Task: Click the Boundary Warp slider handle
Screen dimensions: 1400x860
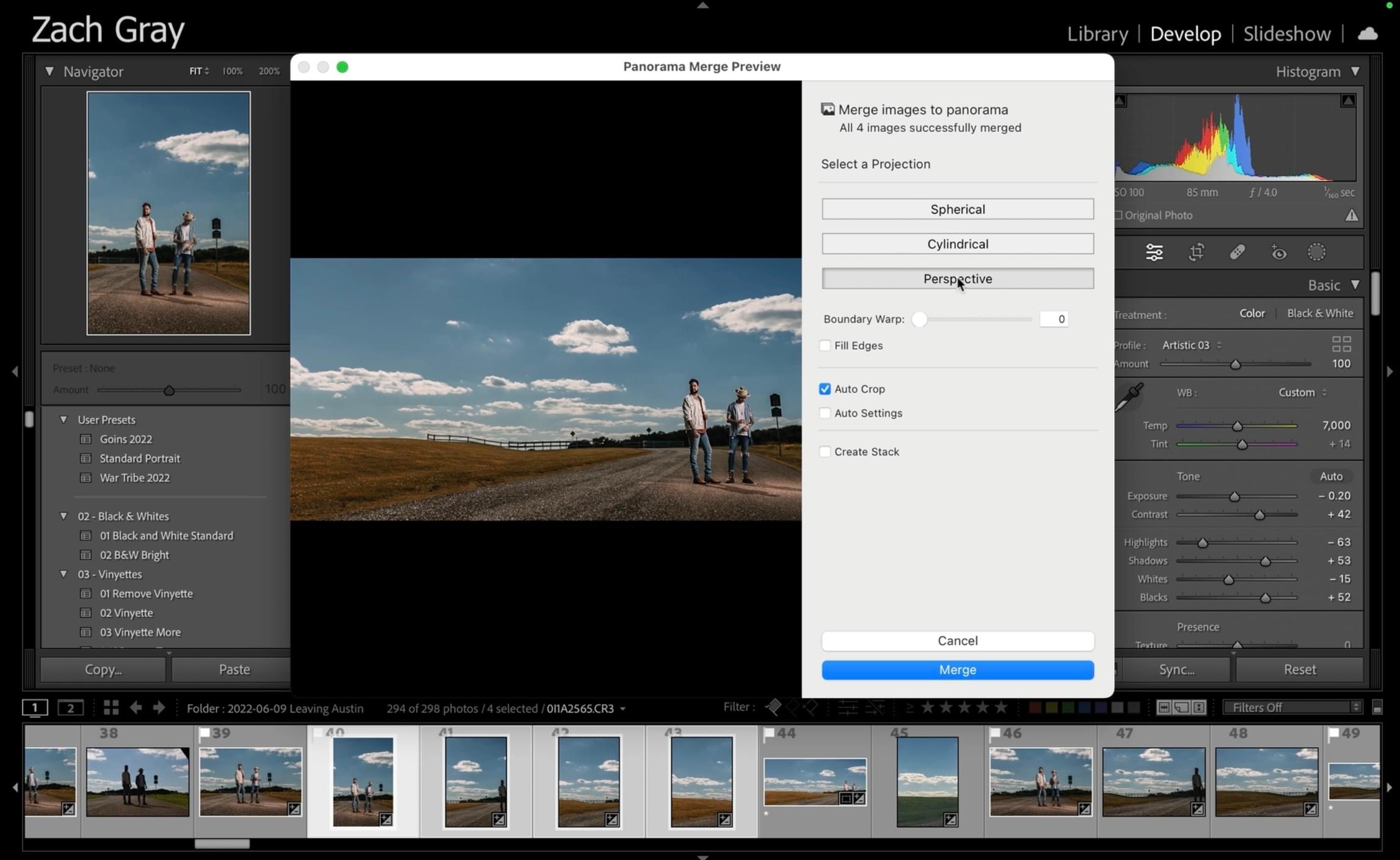Action: coord(919,319)
